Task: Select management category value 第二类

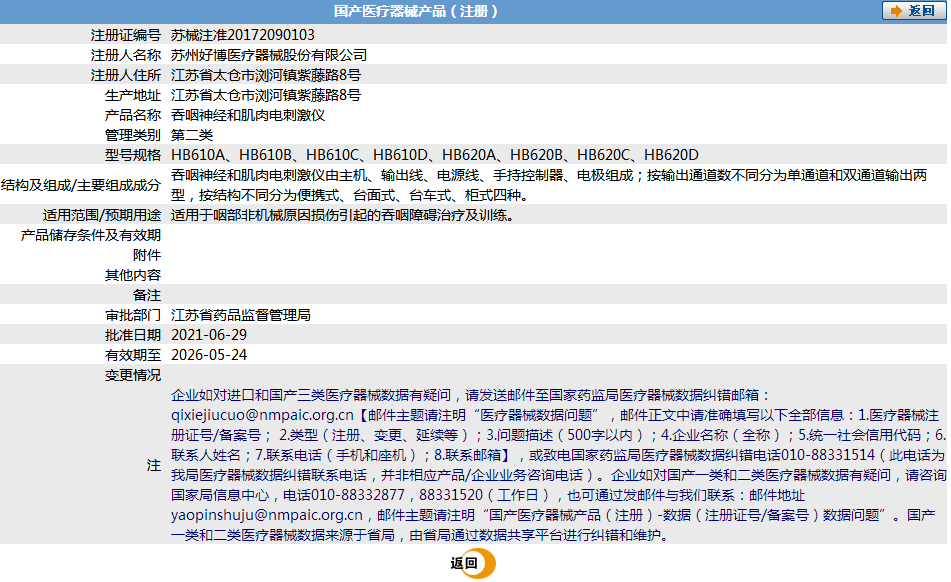Action: pyautogui.click(x=192, y=135)
